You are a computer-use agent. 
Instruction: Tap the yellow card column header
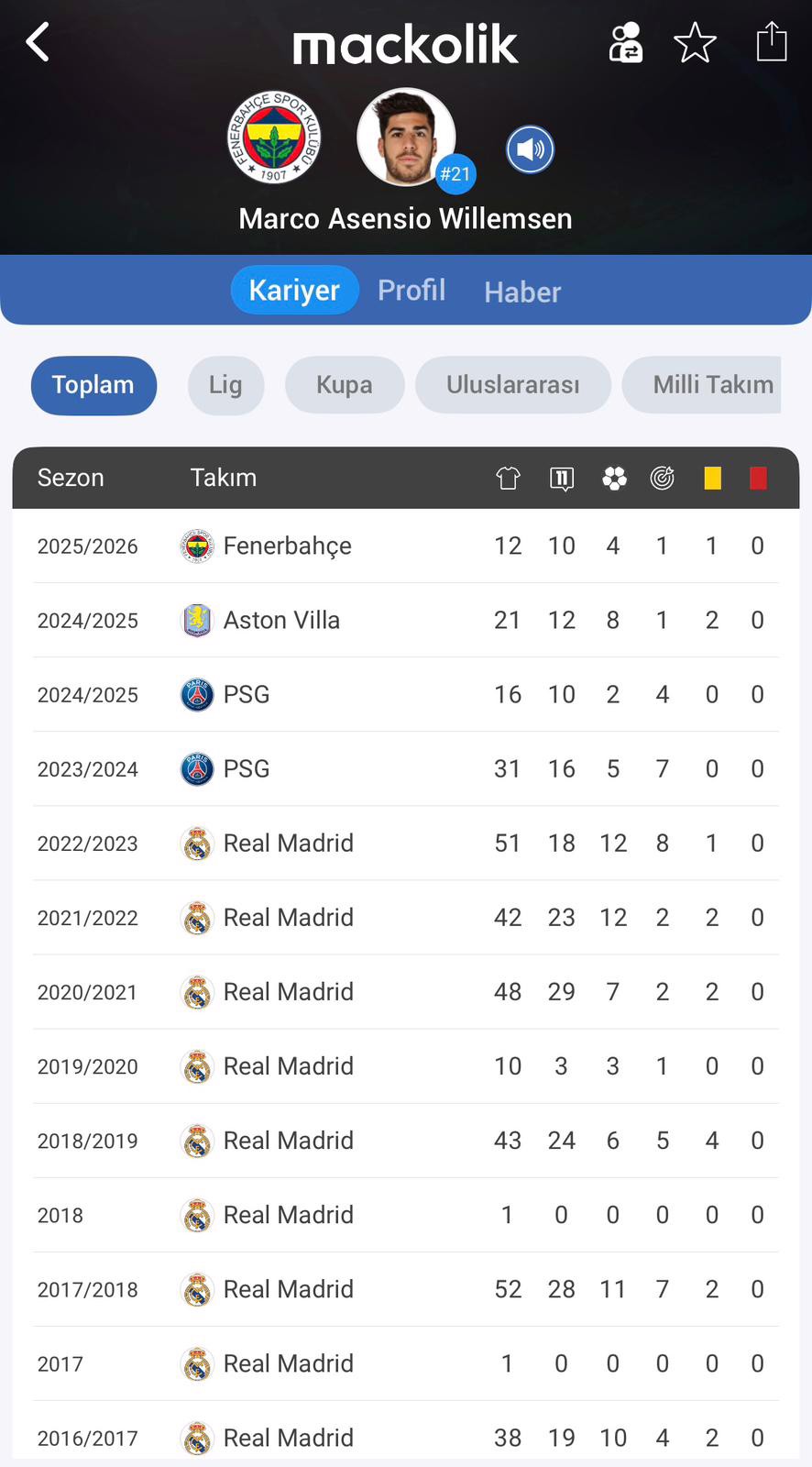tap(712, 478)
